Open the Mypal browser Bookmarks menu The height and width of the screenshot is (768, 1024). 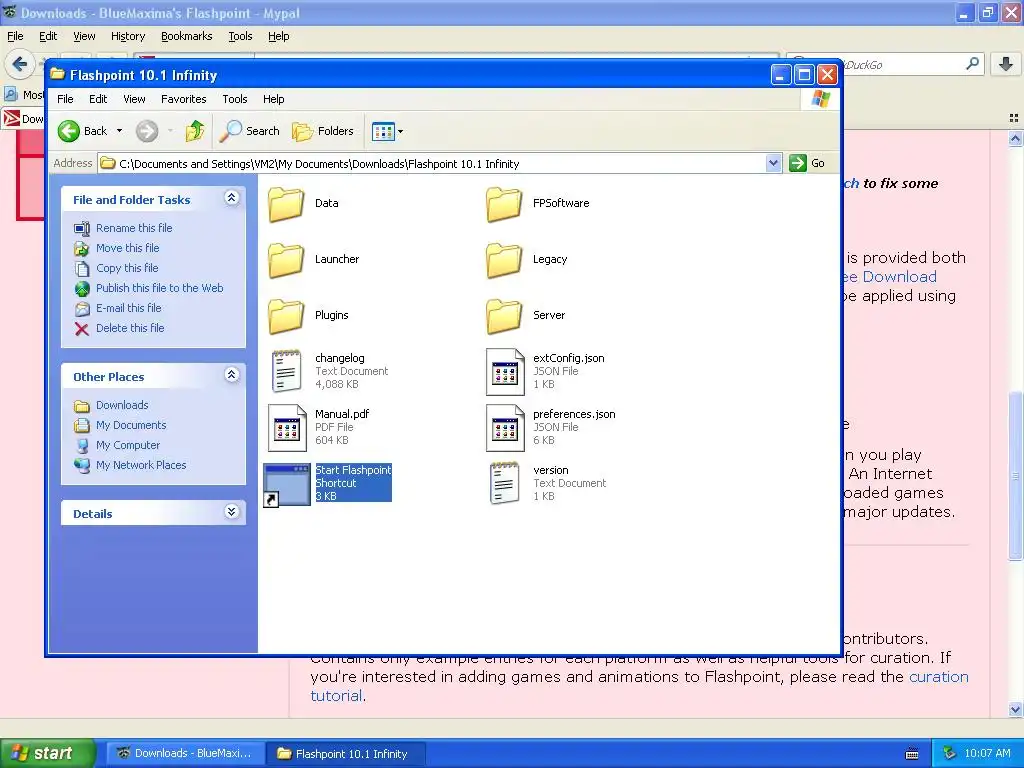click(x=186, y=37)
